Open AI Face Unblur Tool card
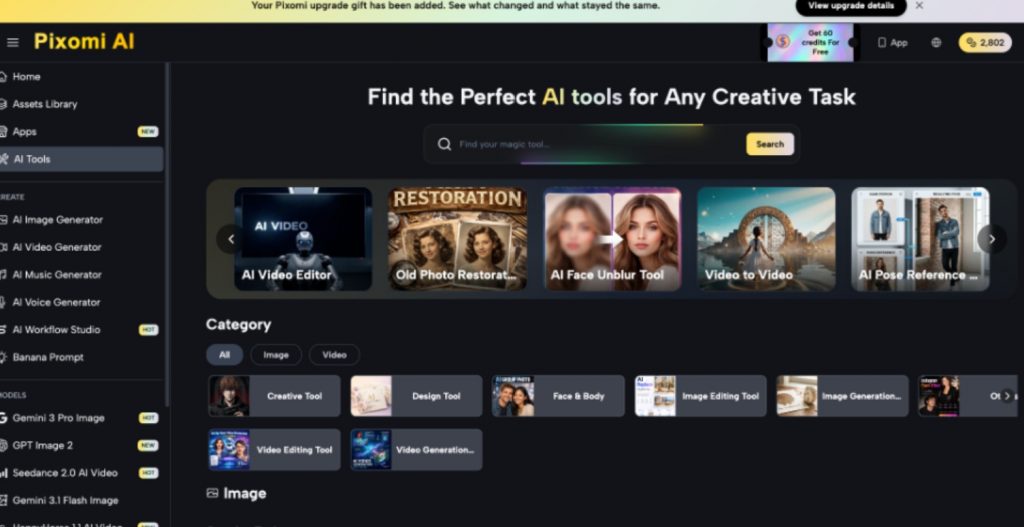 tap(612, 239)
